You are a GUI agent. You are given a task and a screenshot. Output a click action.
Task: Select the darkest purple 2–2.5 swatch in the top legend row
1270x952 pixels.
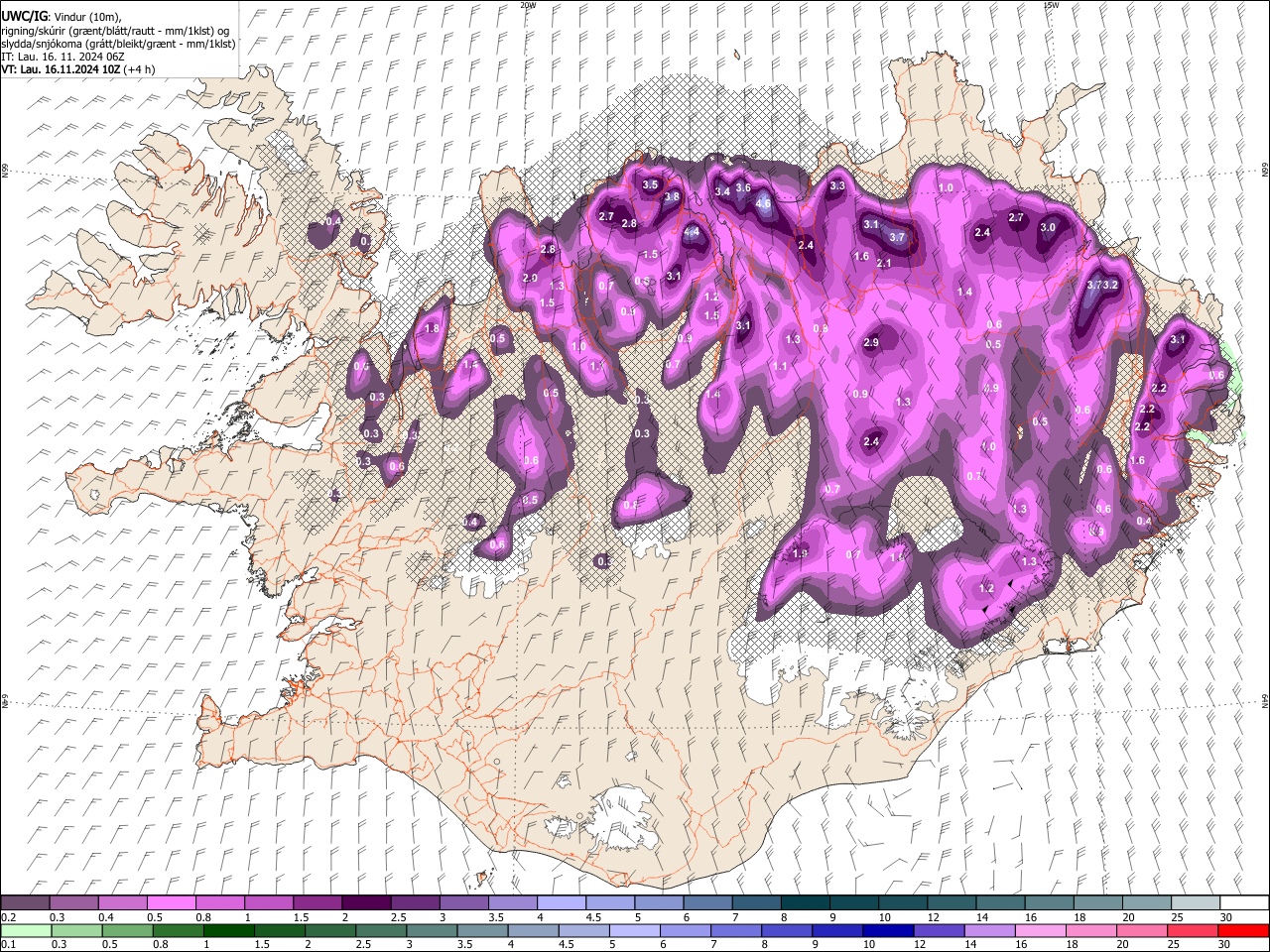[x=365, y=902]
